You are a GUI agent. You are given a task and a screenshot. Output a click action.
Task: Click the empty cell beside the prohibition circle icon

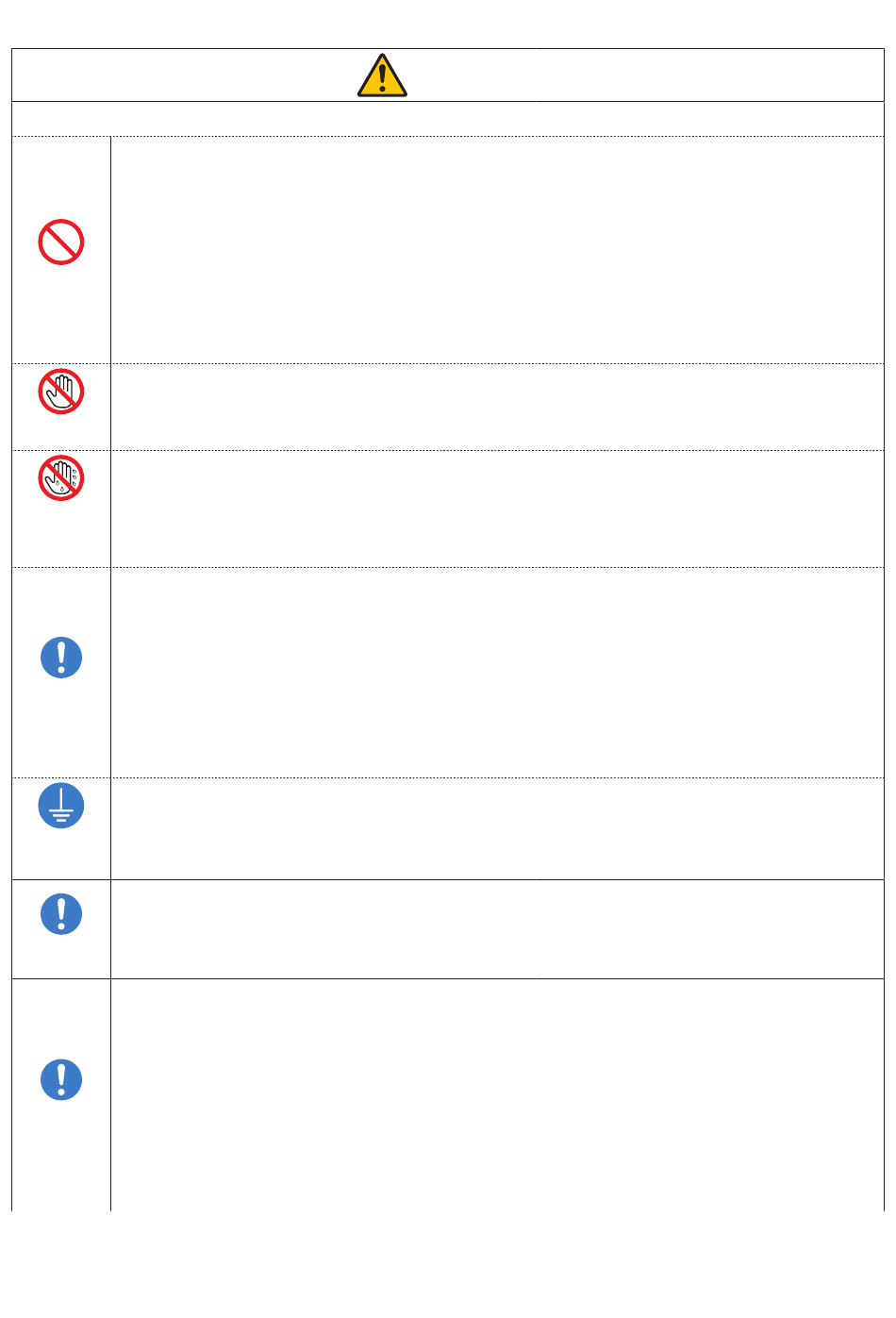[x=497, y=250]
